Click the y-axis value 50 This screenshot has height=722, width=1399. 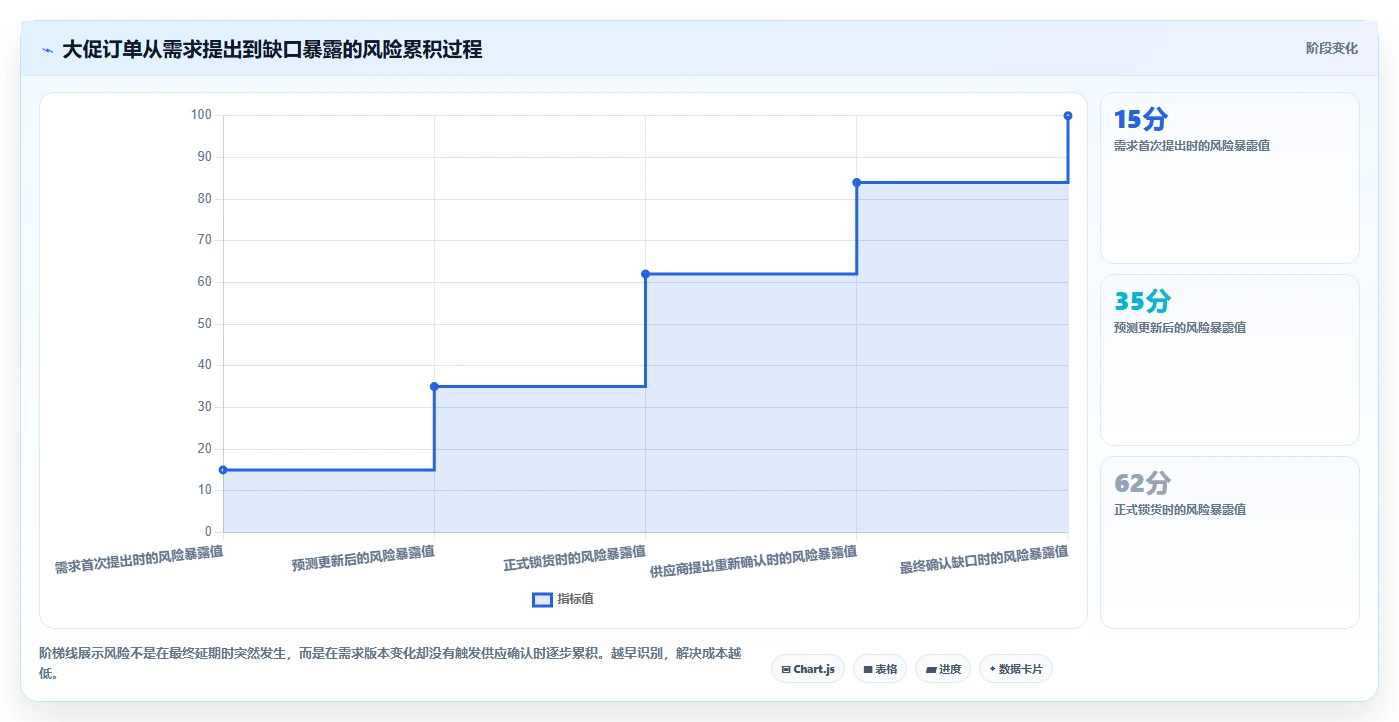(204, 324)
